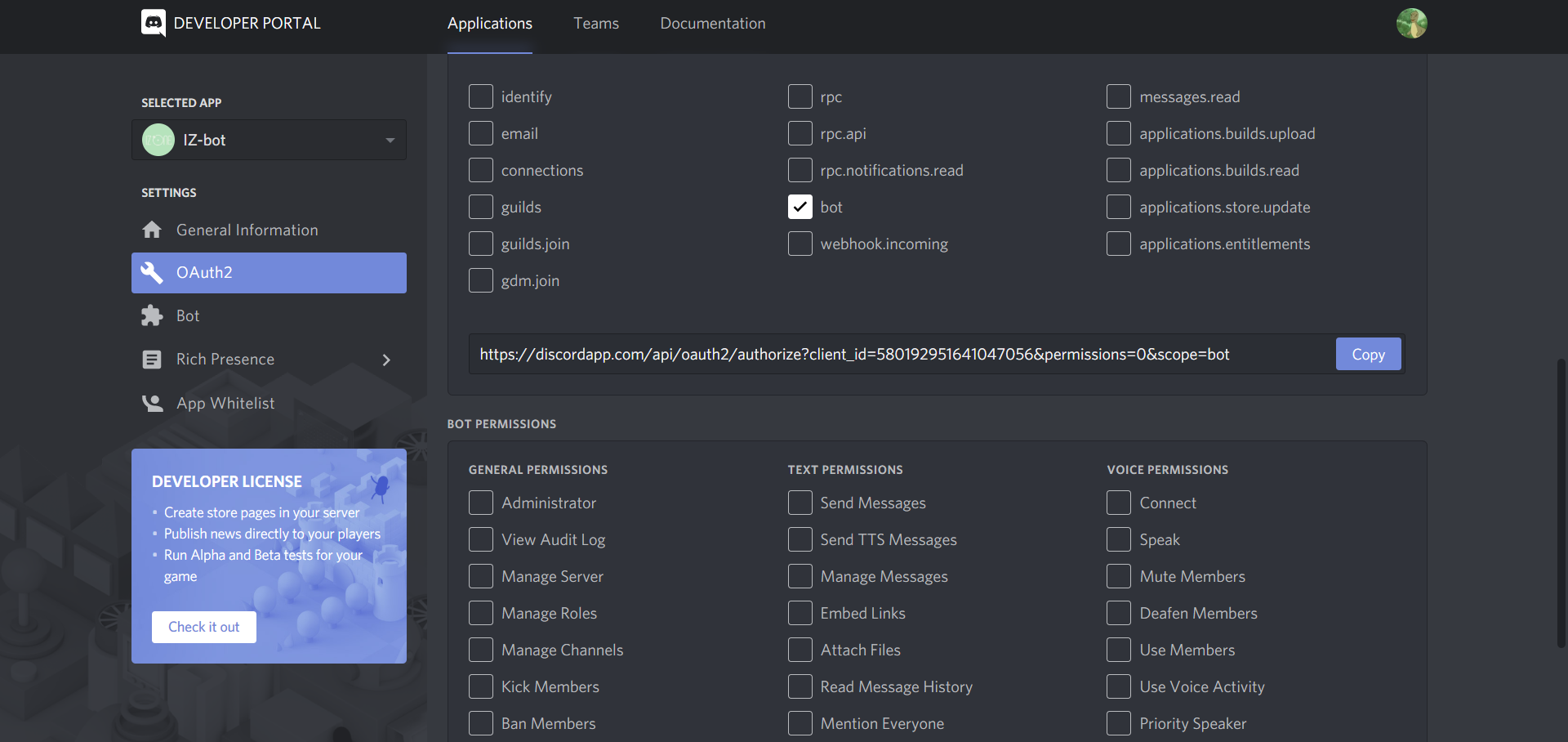The height and width of the screenshot is (742, 1568).
Task: Check the gdm.join scope
Action: point(481,280)
